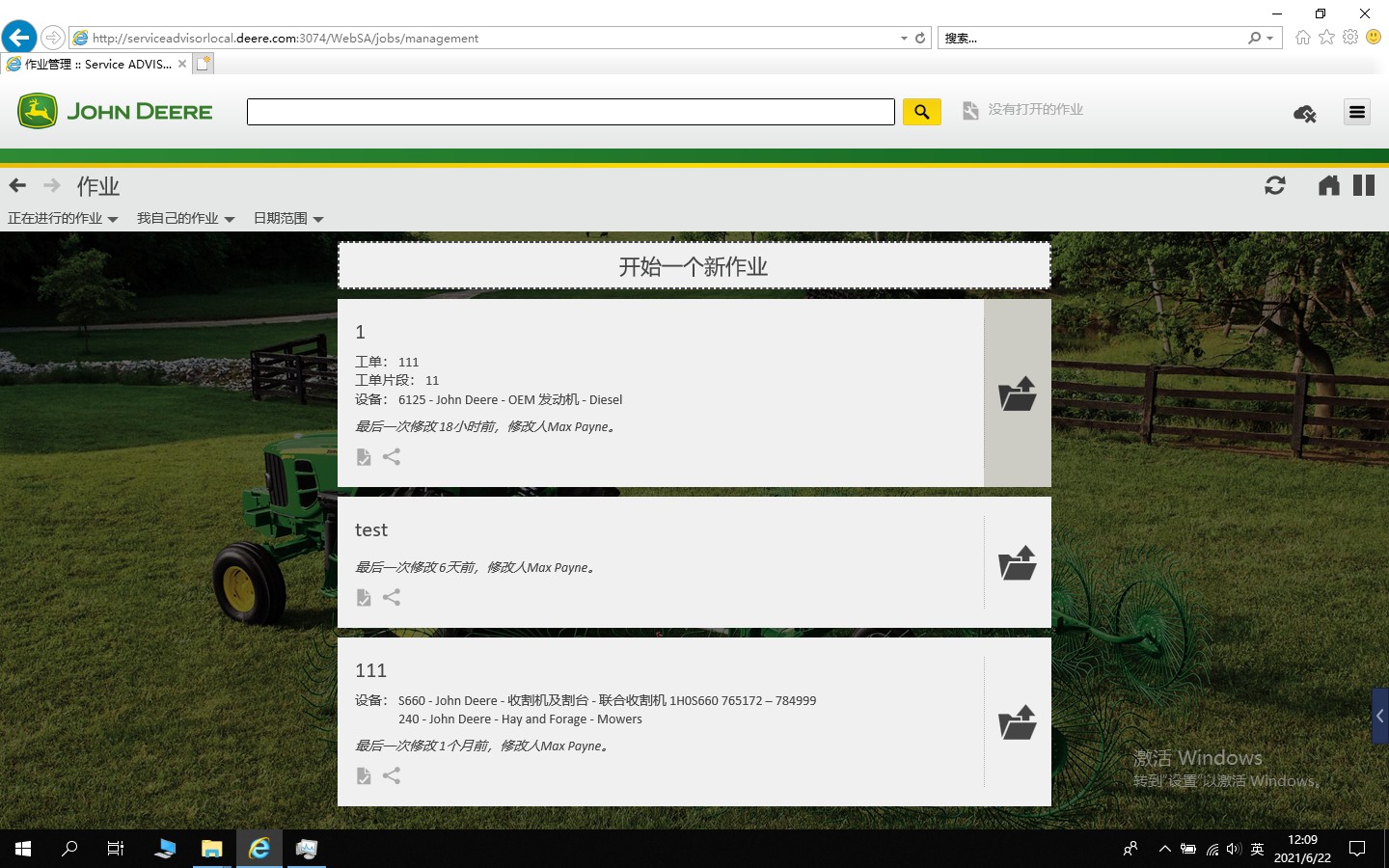Click document icon under job test

tap(364, 598)
